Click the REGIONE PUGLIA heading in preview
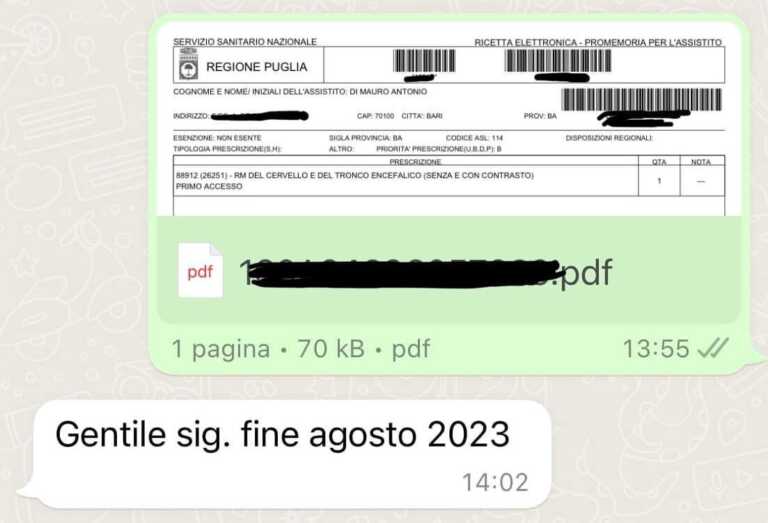Image resolution: width=768 pixels, height=523 pixels. pyautogui.click(x=257, y=67)
